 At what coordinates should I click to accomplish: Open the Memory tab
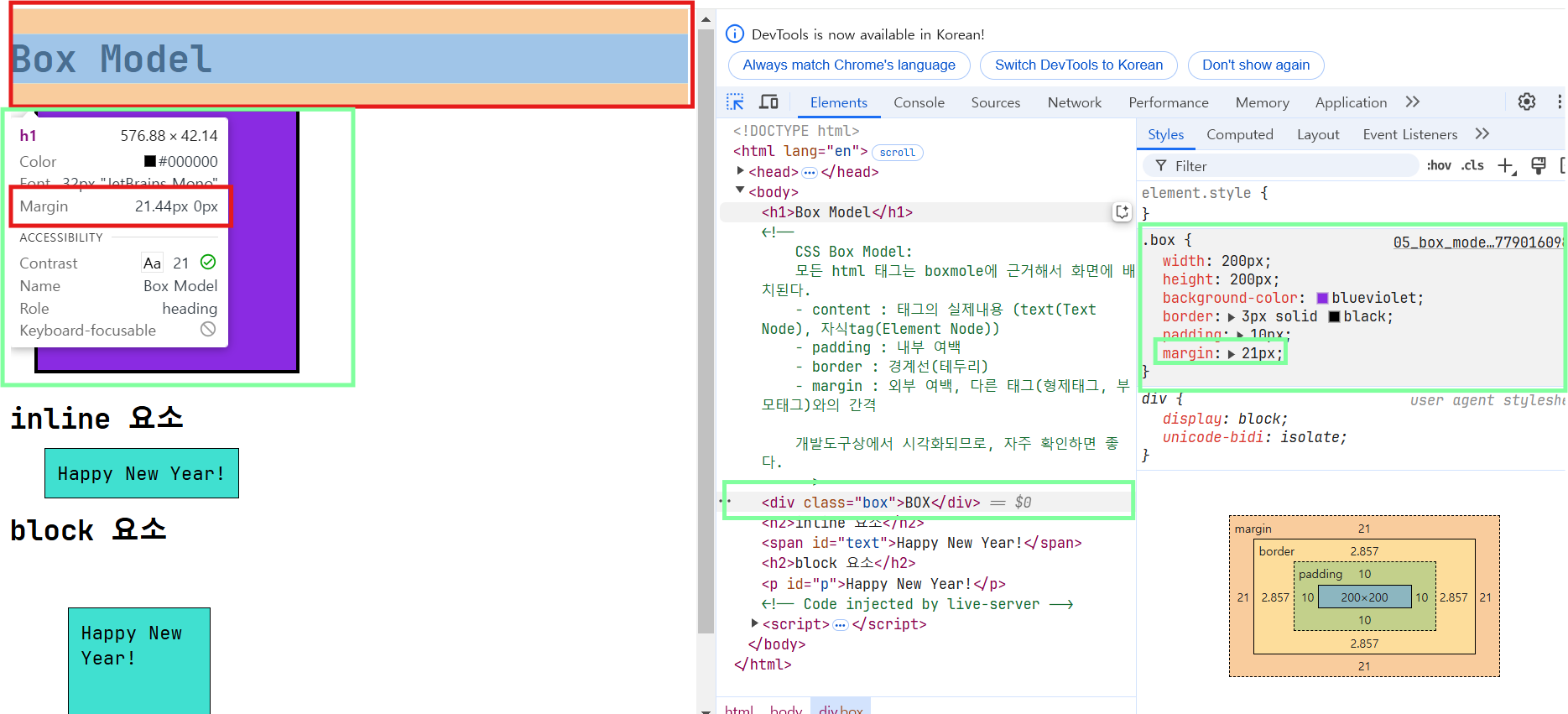coord(1263,102)
